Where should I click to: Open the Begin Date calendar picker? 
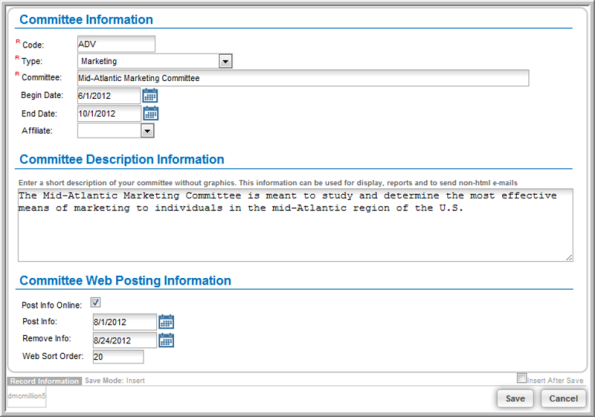(x=150, y=96)
